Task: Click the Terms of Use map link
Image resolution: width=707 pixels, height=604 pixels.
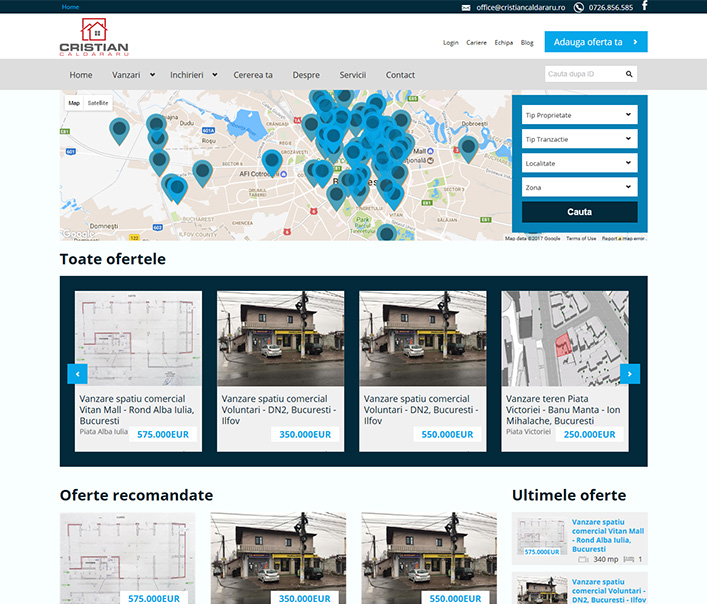Action: click(581, 238)
